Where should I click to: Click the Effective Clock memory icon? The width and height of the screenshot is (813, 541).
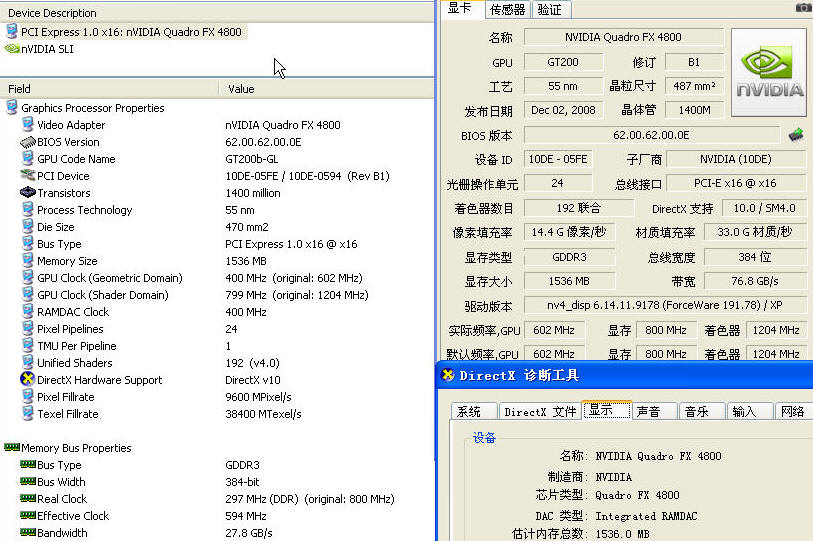(28, 515)
